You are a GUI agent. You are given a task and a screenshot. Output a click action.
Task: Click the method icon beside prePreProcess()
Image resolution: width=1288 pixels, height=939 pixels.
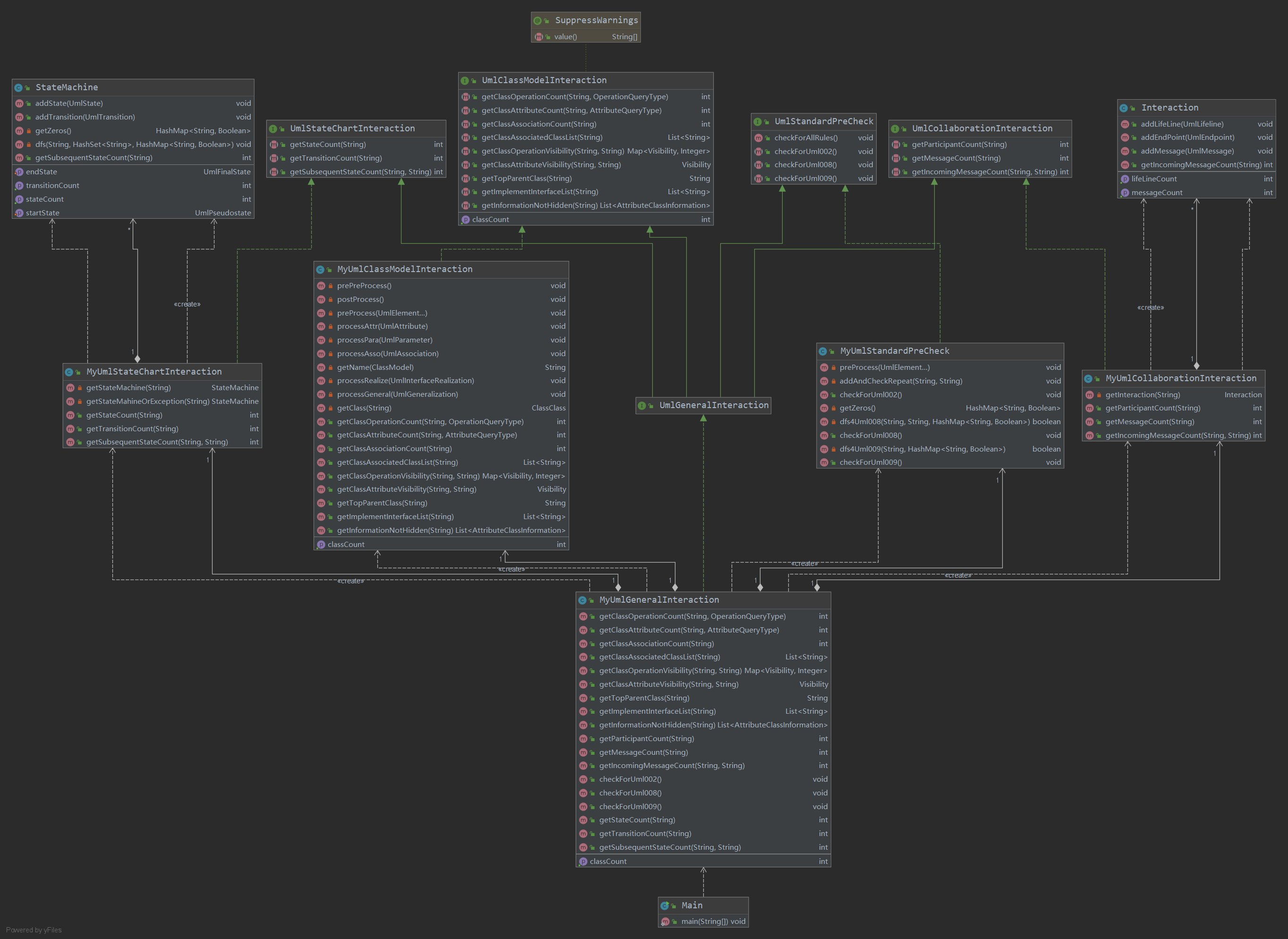click(321, 286)
